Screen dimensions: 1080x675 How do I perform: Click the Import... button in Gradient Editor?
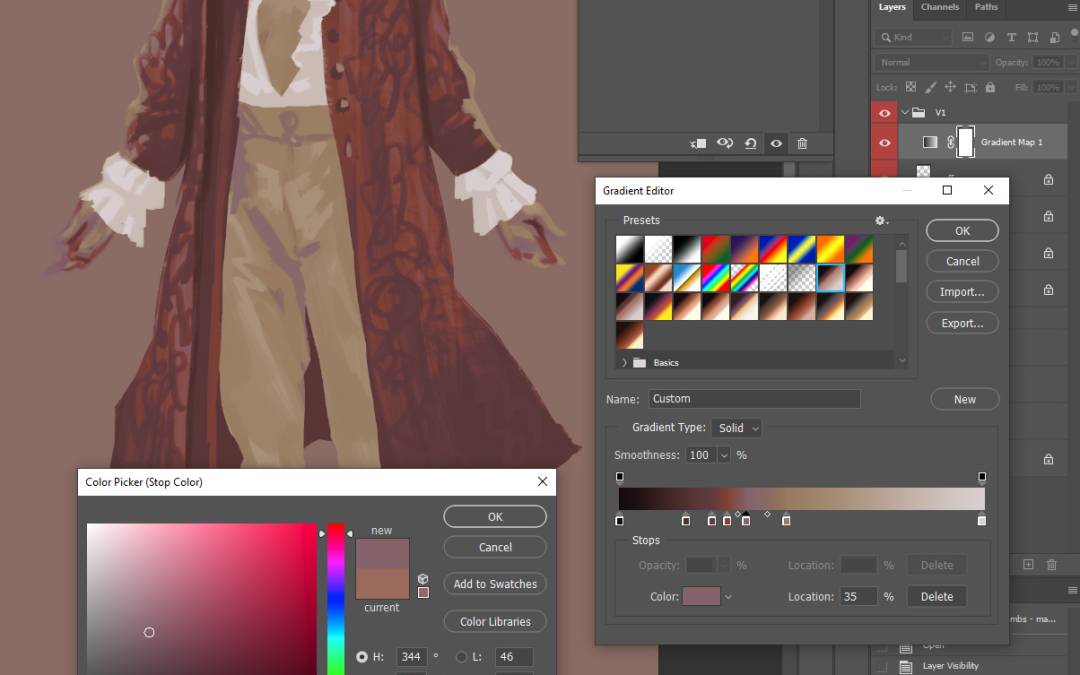[x=962, y=292]
